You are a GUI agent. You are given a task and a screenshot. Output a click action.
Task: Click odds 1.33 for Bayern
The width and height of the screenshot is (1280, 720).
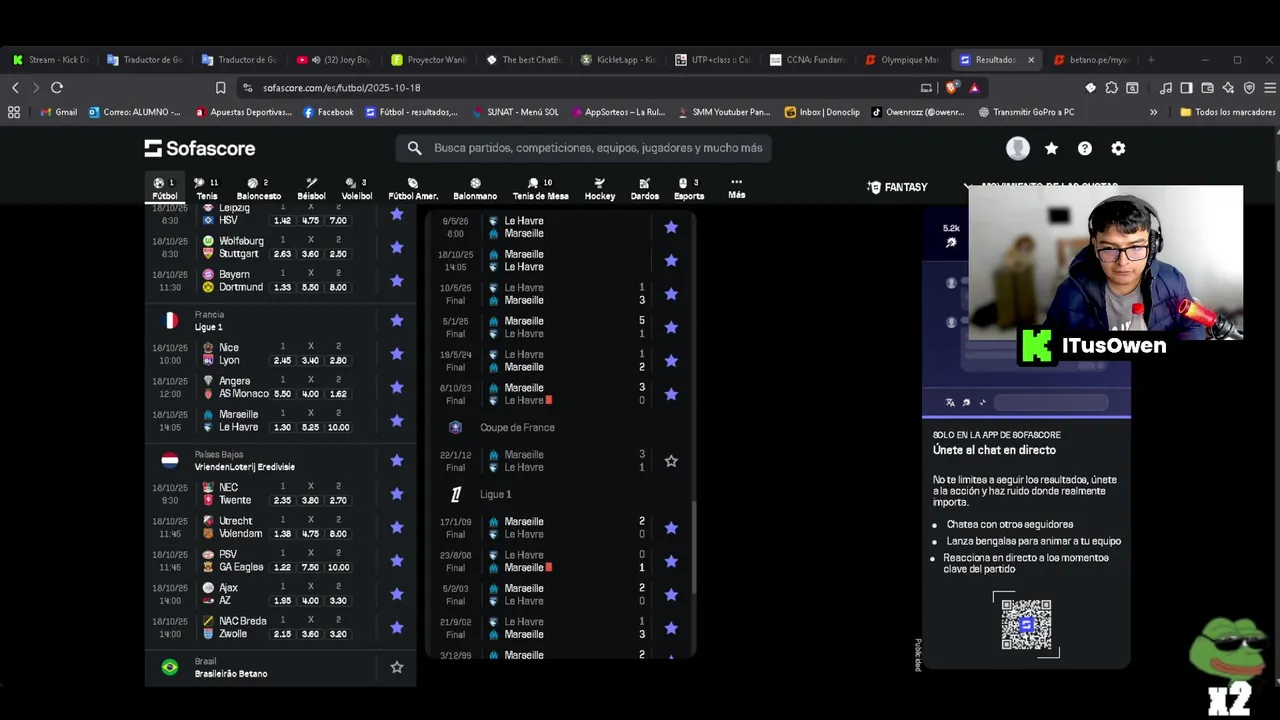pos(282,287)
